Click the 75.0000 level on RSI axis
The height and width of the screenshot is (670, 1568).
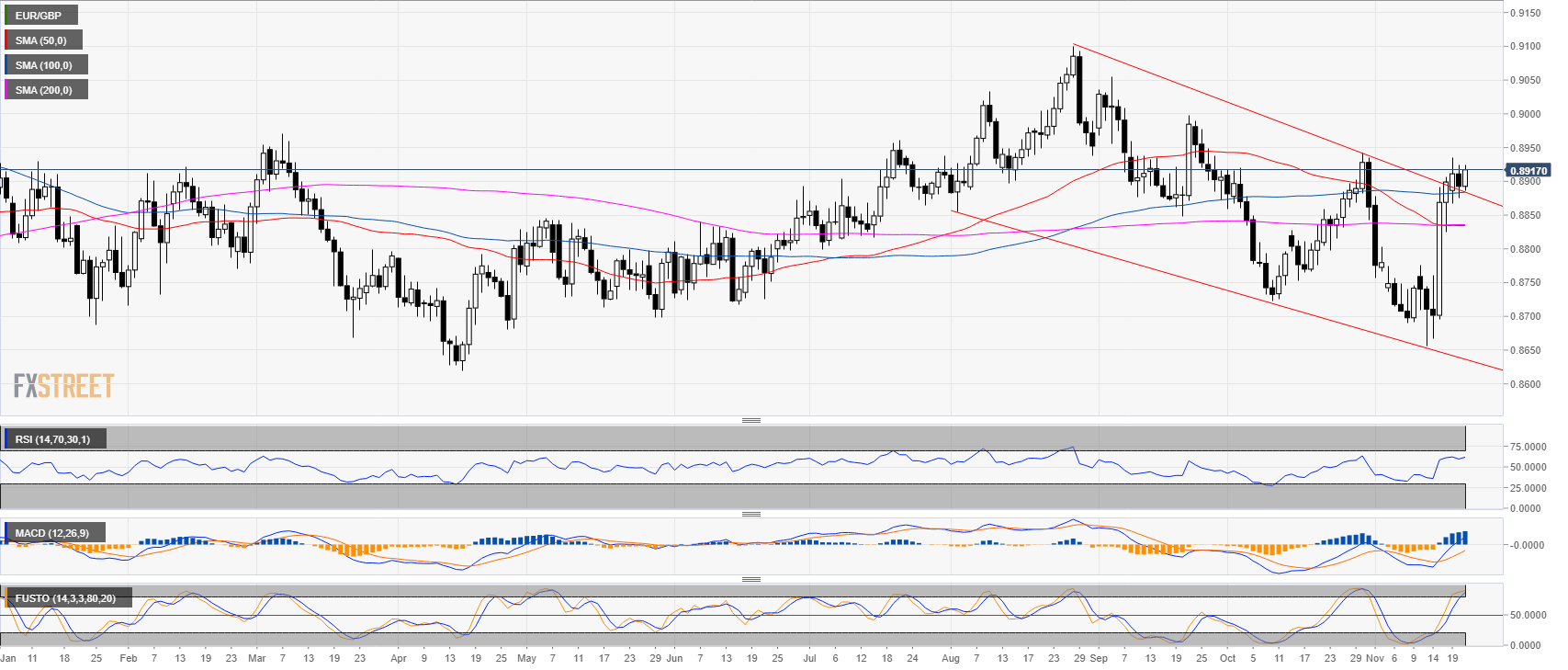point(1527,447)
